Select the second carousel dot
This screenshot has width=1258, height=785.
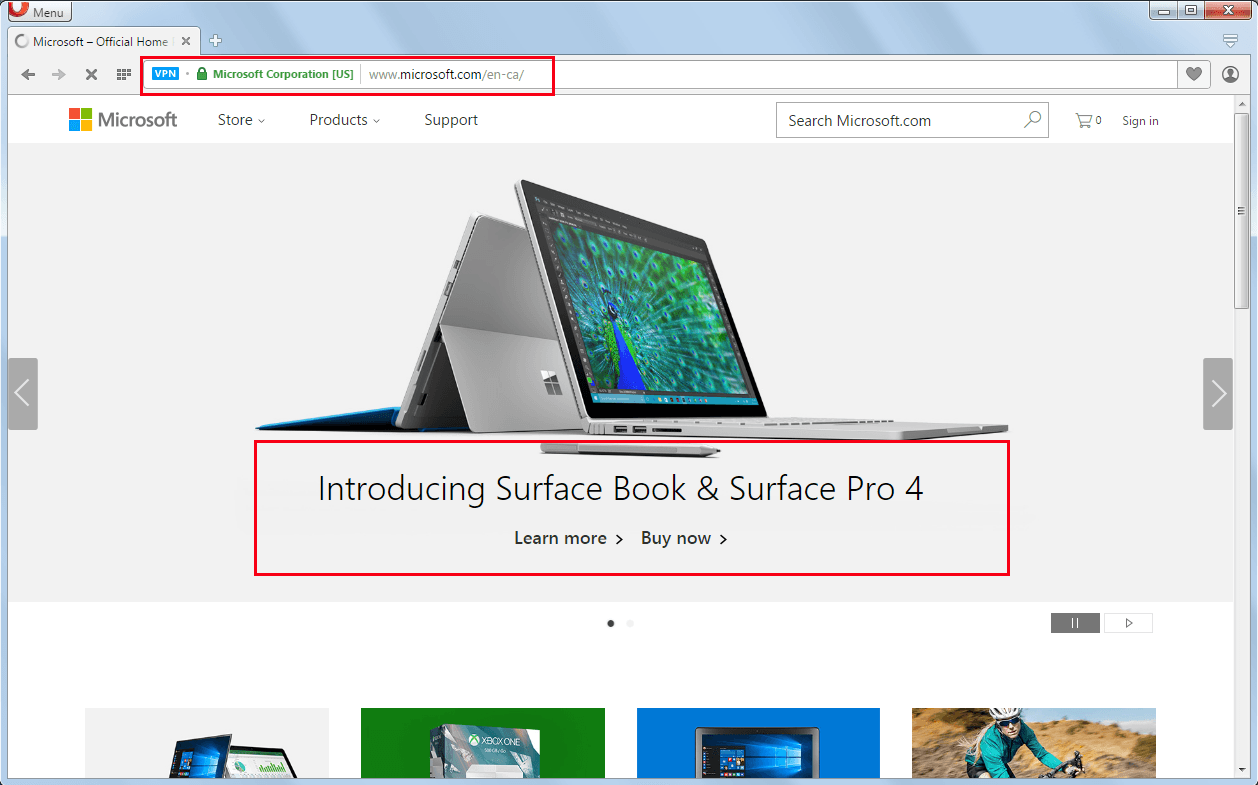tap(630, 623)
